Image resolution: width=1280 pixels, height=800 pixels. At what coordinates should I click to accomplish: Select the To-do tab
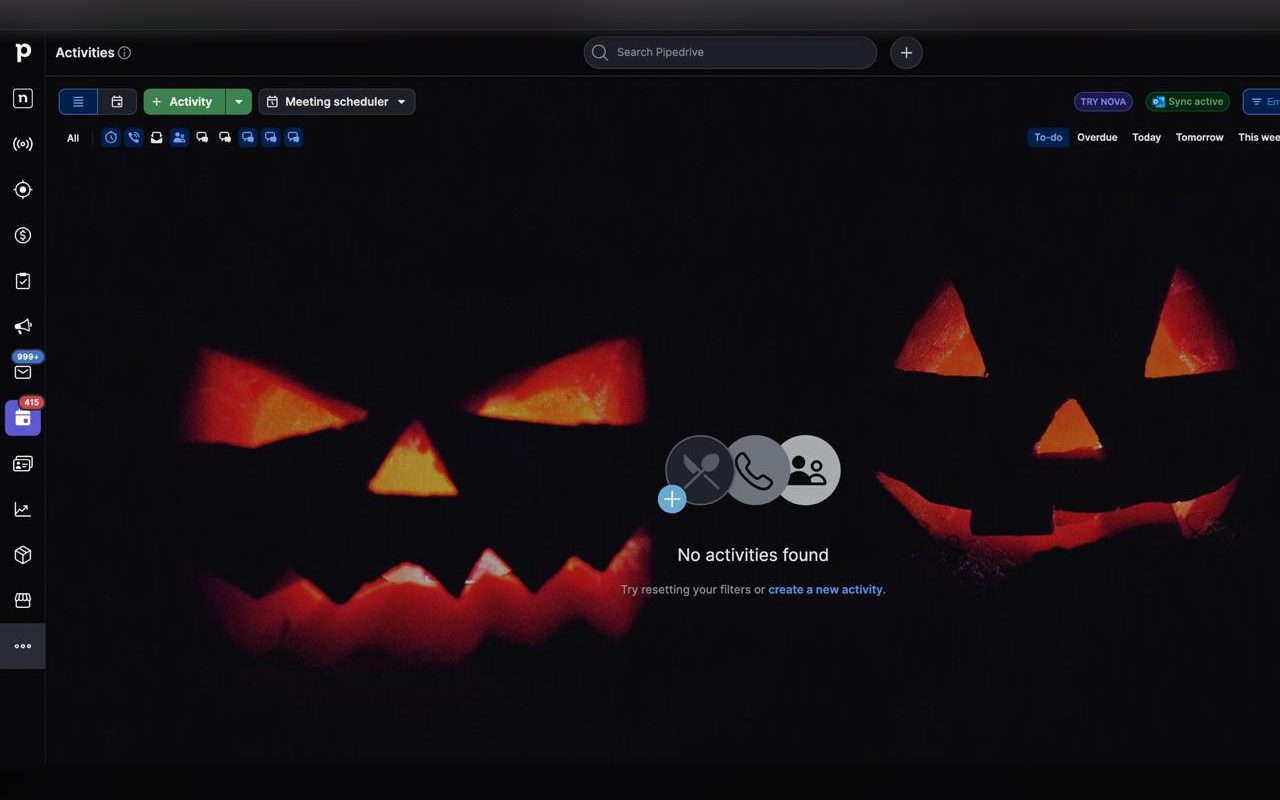[x=1048, y=138]
